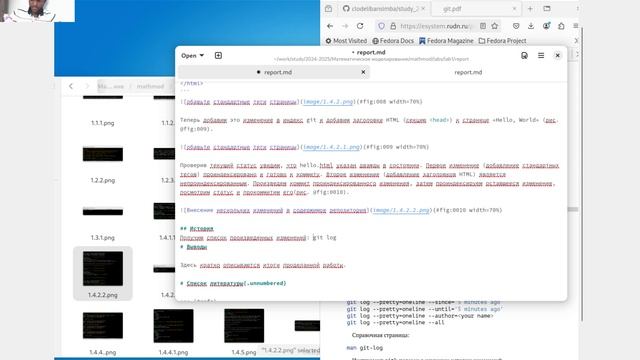640x360 pixels.
Task: Open the Firefox application menu
Action: click(576, 26)
